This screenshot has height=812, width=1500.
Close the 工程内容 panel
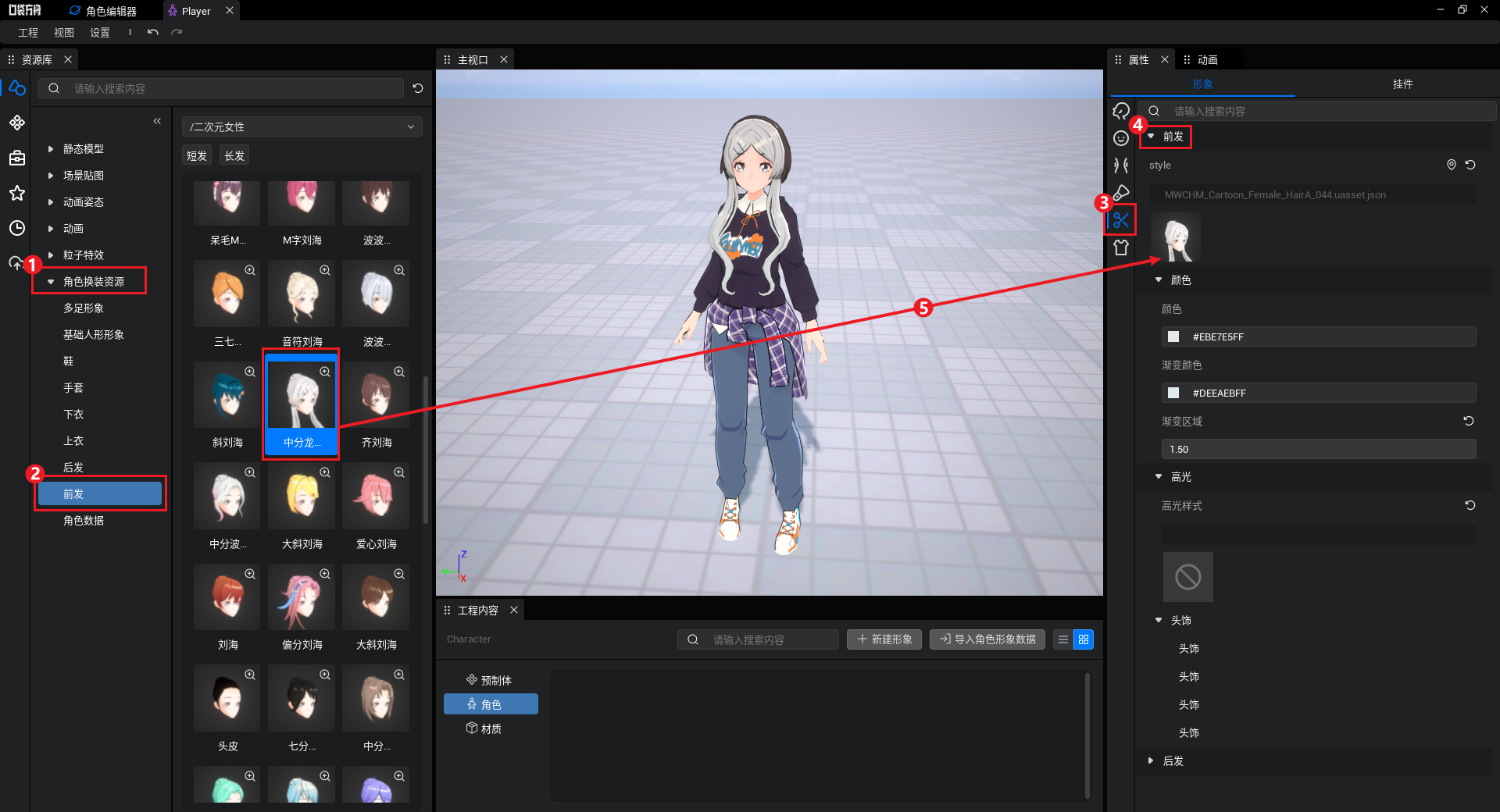(514, 610)
